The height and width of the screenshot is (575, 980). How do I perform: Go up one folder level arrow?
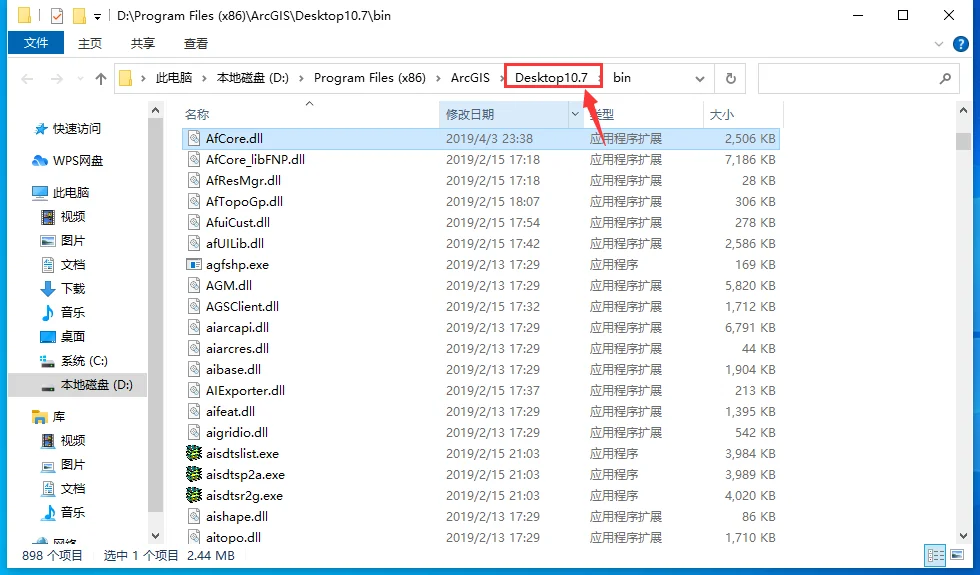tap(101, 79)
